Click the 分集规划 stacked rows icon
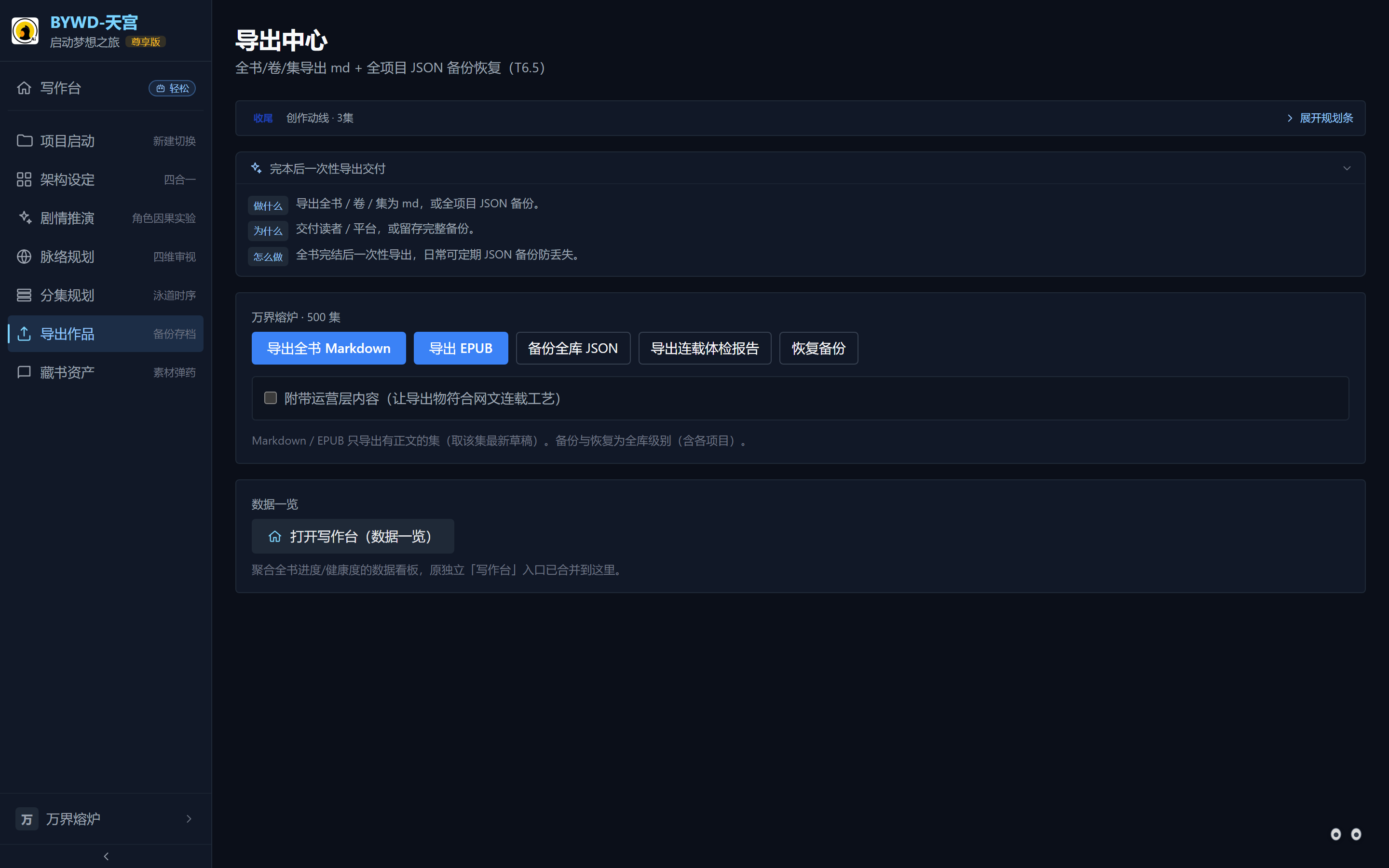The image size is (1389, 868). click(24, 295)
